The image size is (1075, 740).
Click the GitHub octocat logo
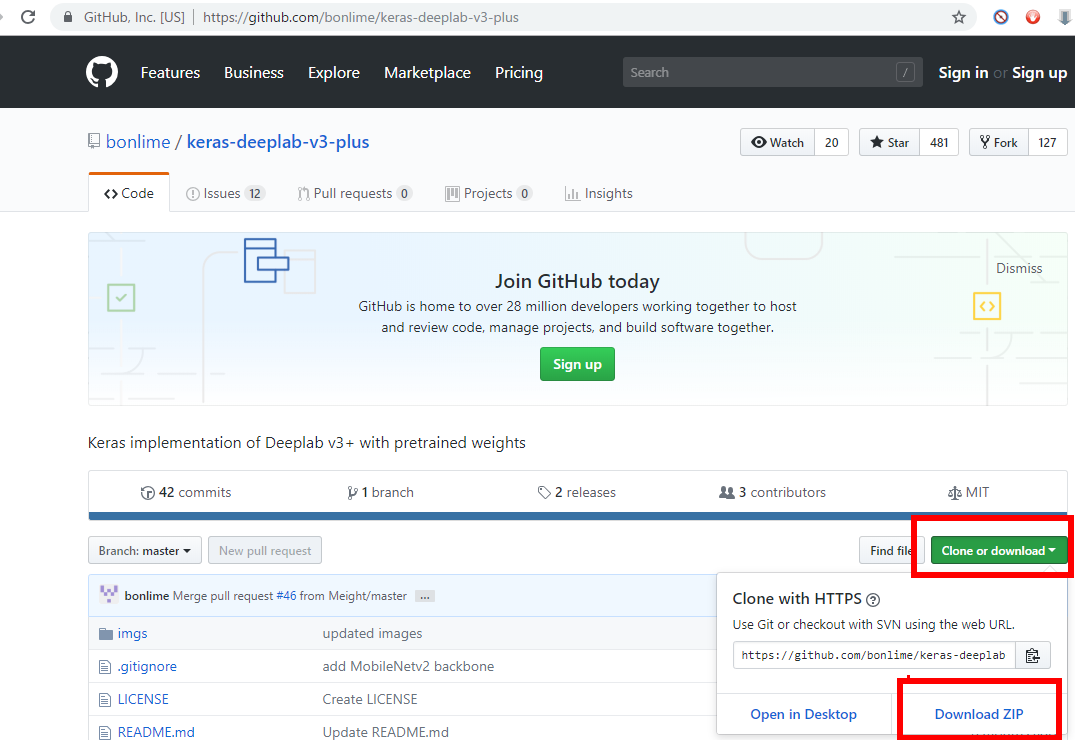(x=101, y=72)
